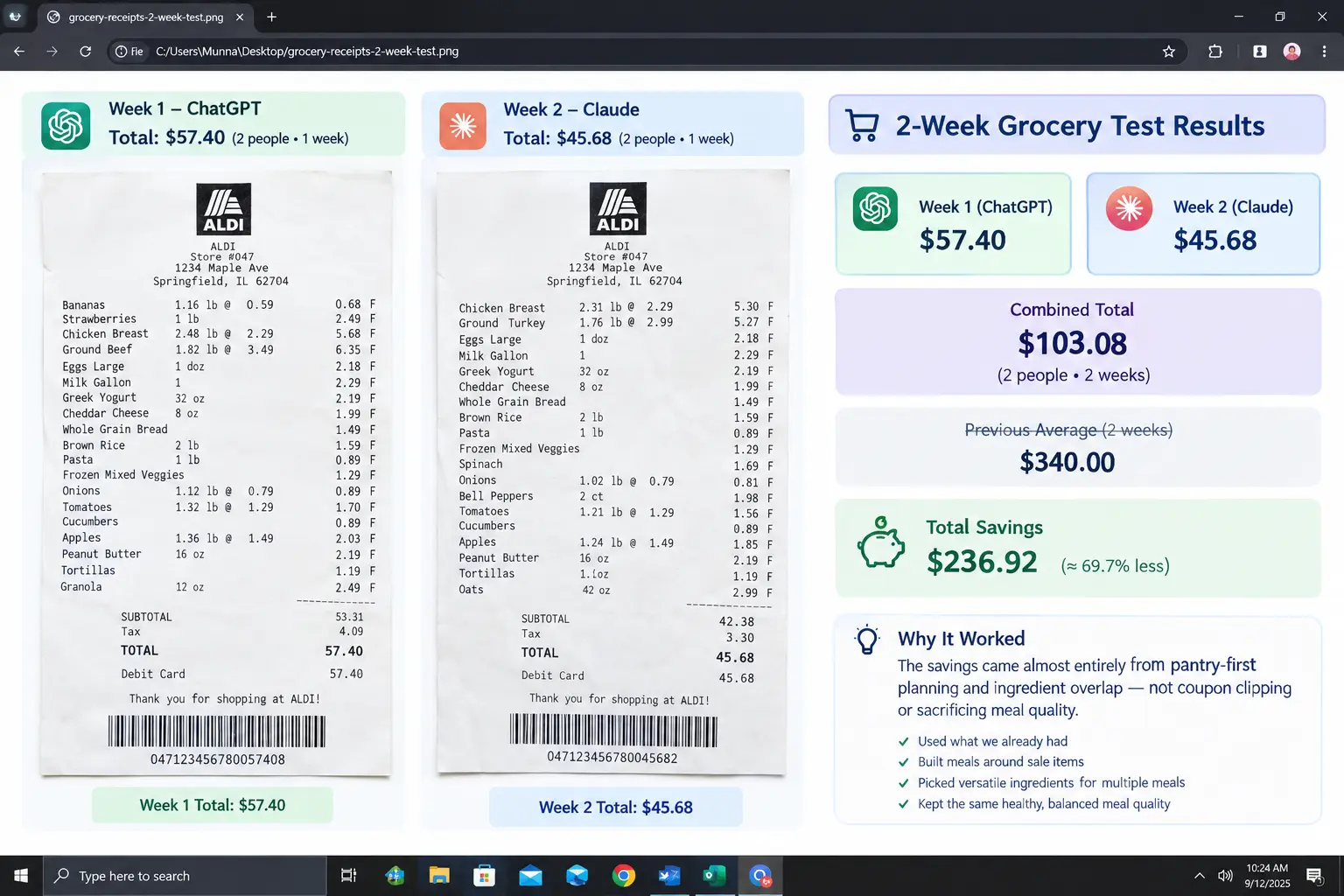Click the Week 2 receipt Tax 3.30 line
1344x896 pixels.
(x=638, y=636)
